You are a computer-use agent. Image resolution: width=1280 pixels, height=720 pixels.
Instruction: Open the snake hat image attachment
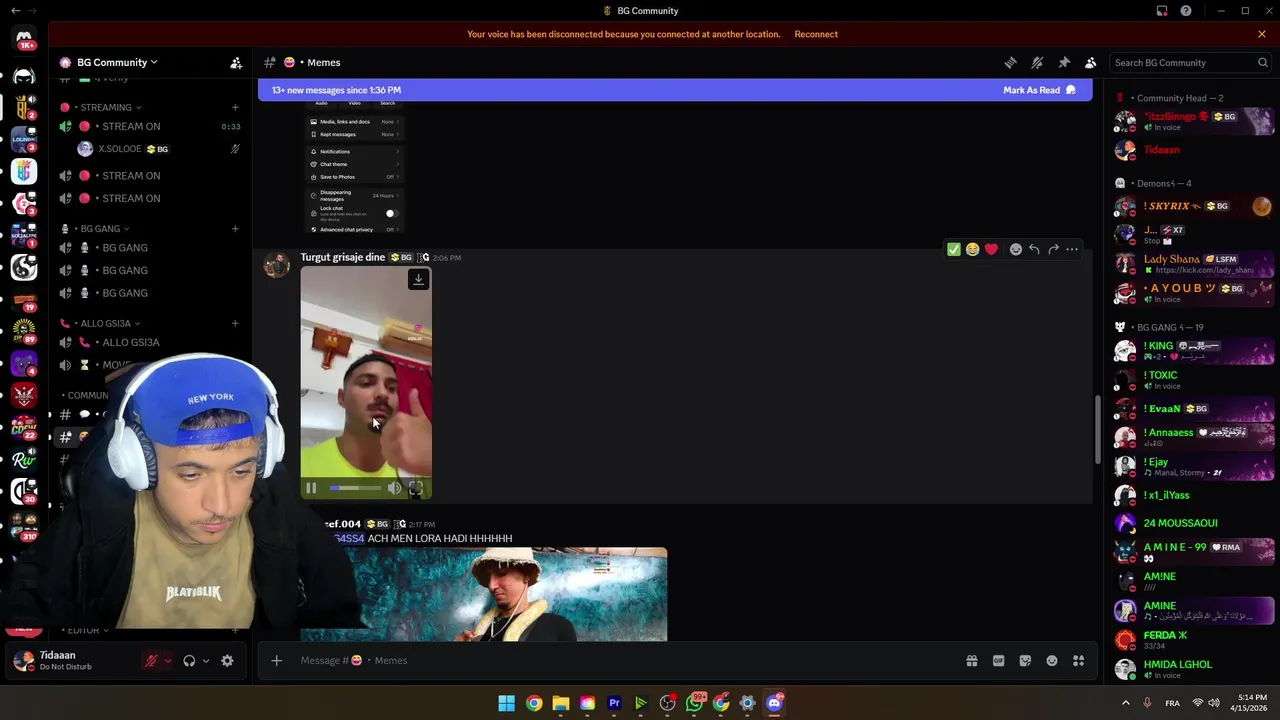483,594
